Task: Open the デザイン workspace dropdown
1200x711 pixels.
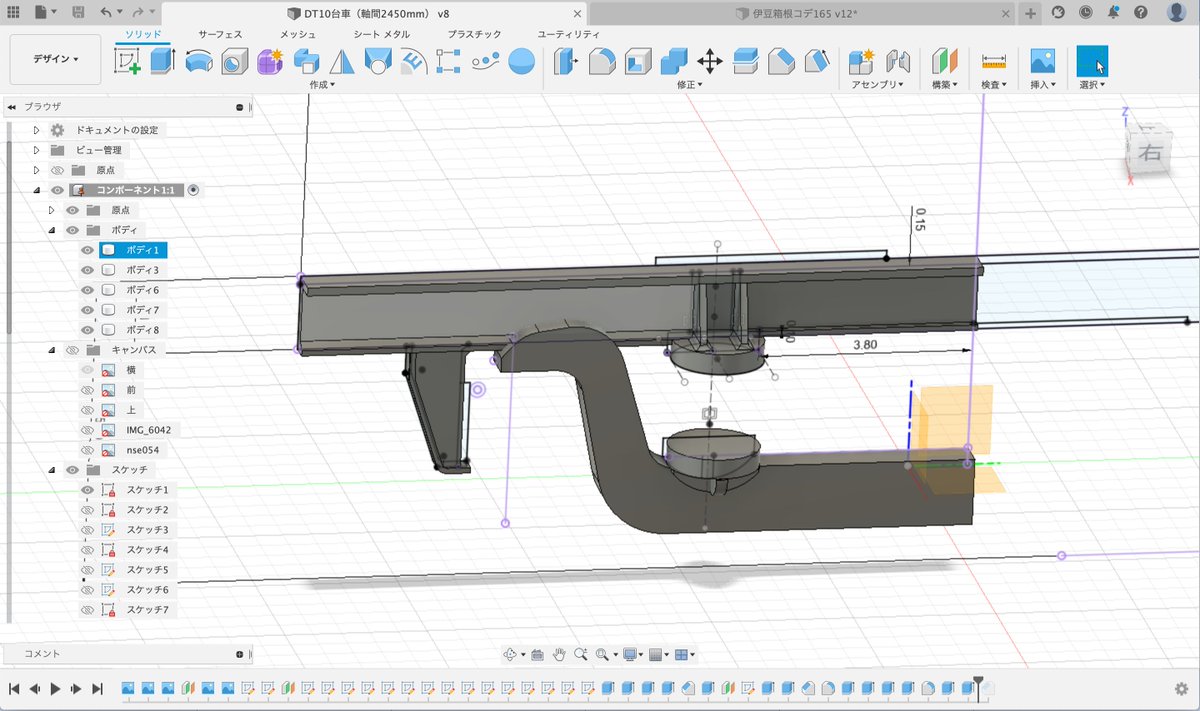Action: click(x=55, y=59)
